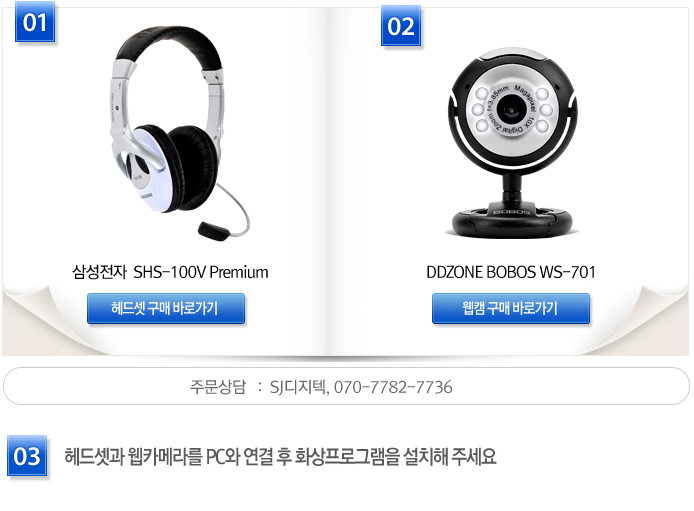
Task: Click the 주문상담 label text
Action: pyautogui.click(x=218, y=387)
